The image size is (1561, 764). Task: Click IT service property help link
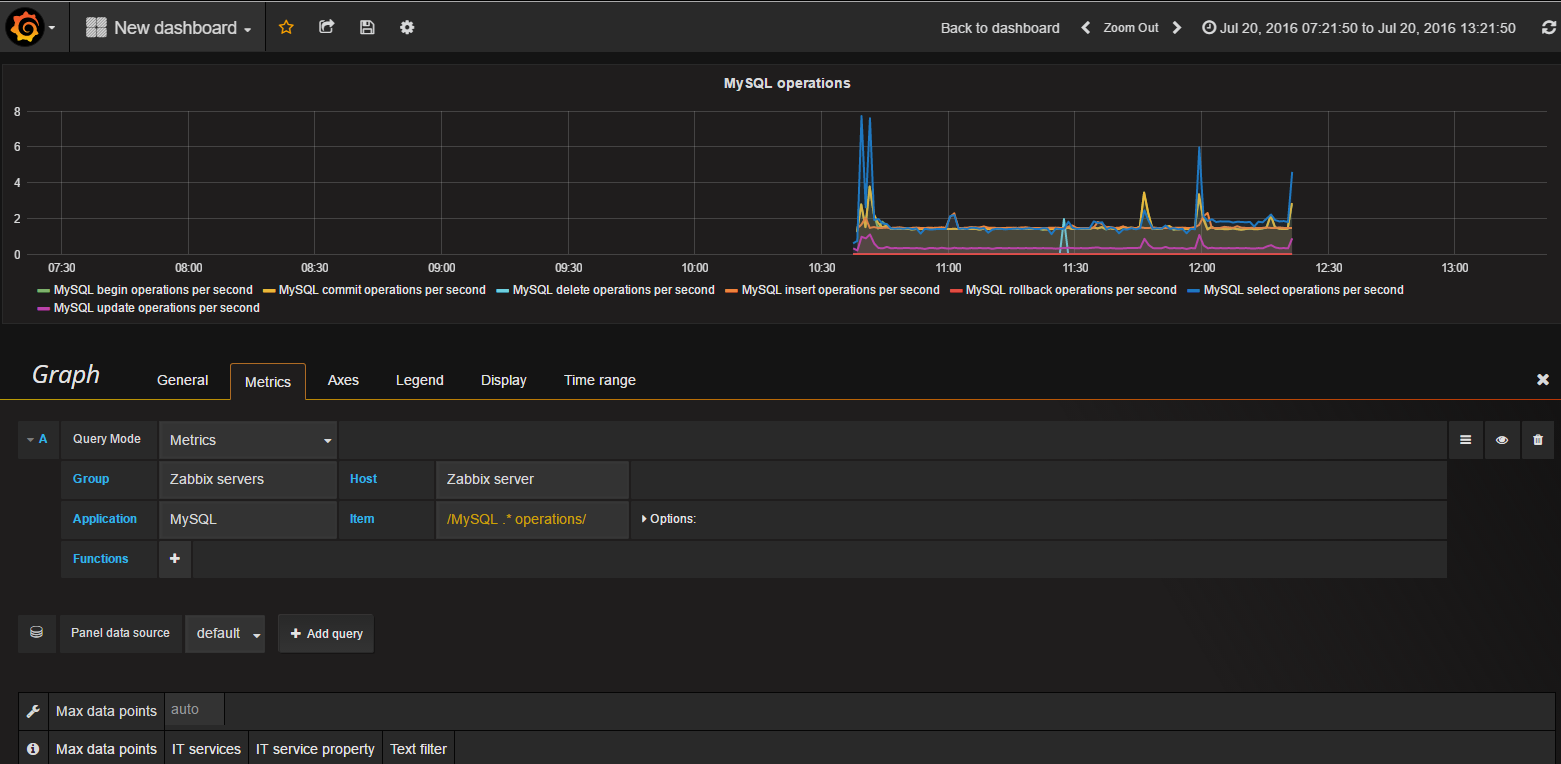tap(315, 749)
